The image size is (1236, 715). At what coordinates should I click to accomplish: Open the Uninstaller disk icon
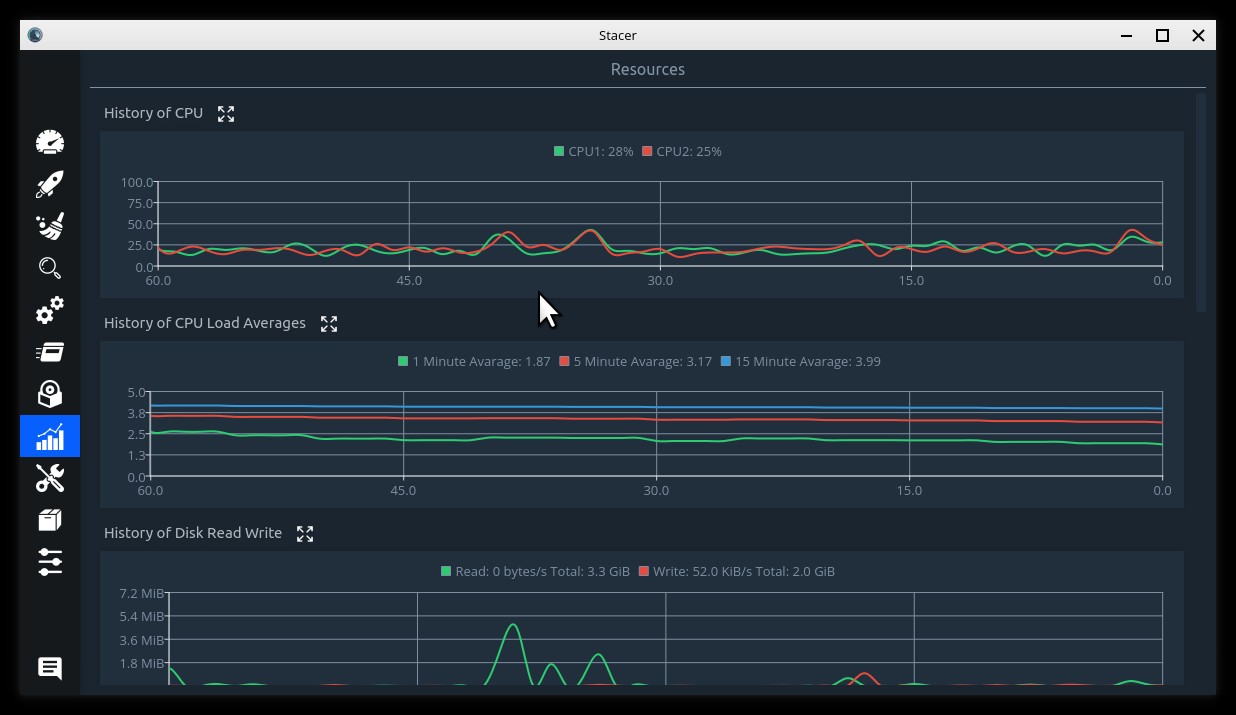[49, 394]
